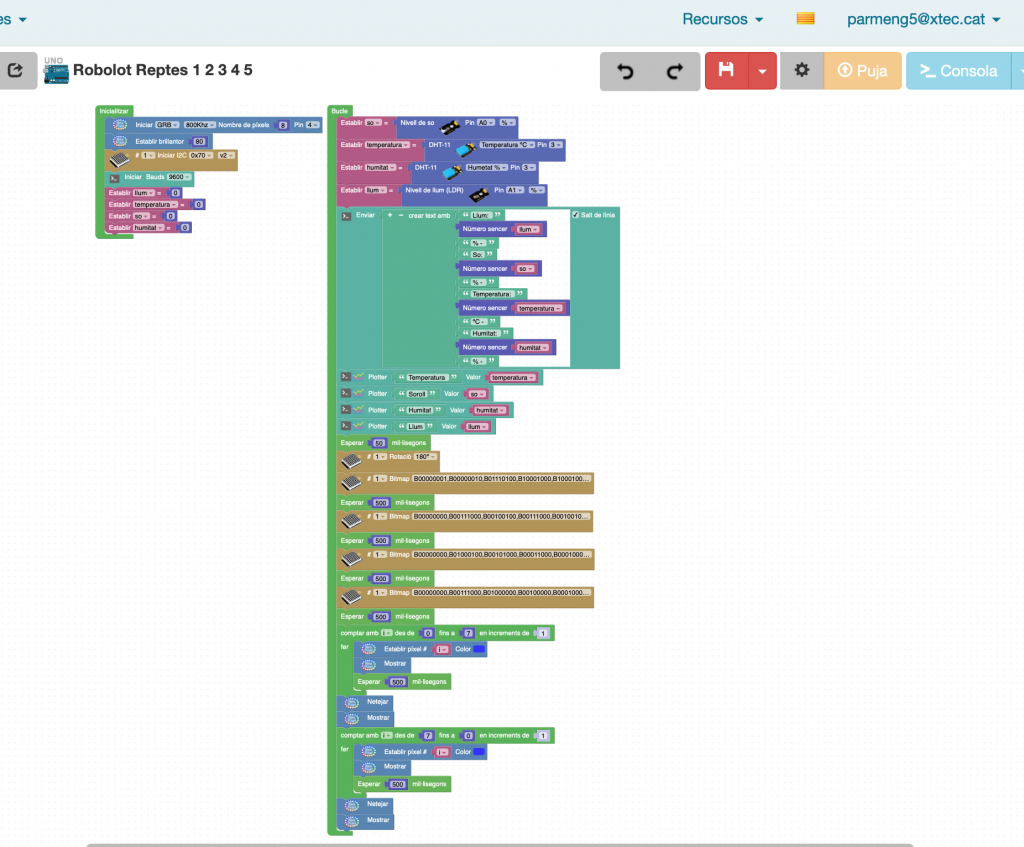The height and width of the screenshot is (847, 1024).
Task: Click the Puja upload button
Action: (863, 71)
